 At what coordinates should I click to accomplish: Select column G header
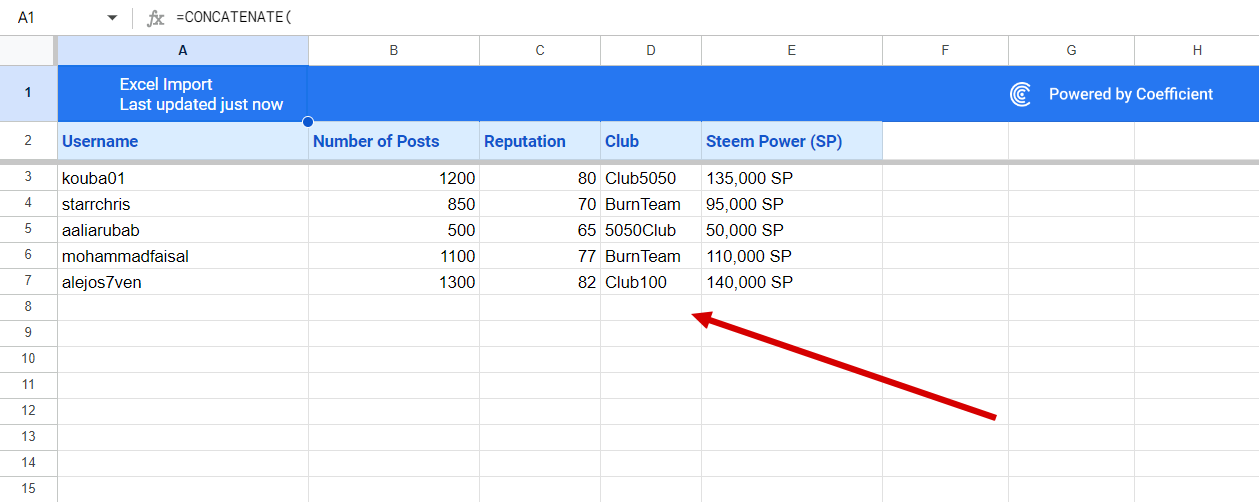click(1071, 50)
